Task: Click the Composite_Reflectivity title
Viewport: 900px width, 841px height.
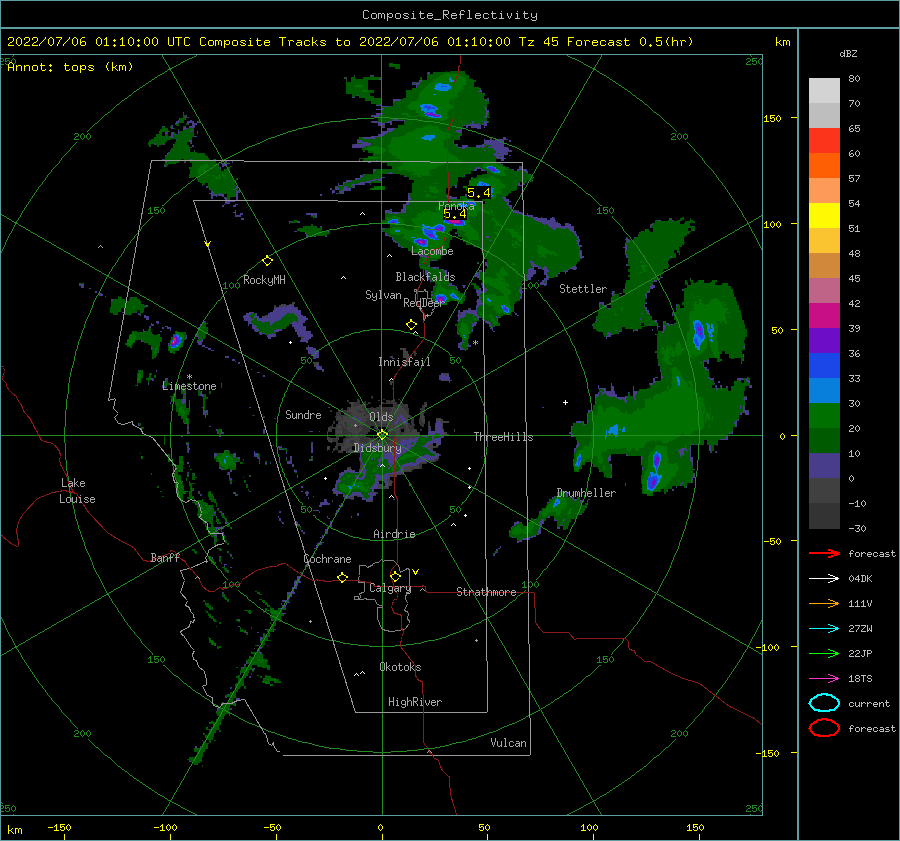Action: coord(449,15)
